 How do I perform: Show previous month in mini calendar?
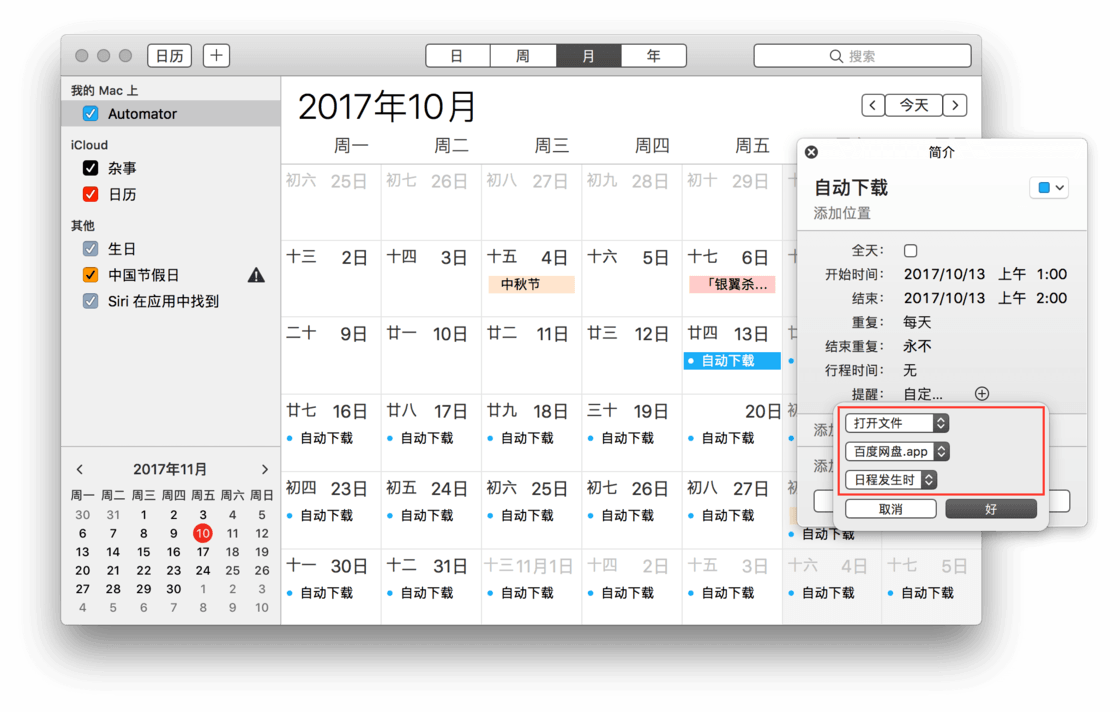click(x=80, y=469)
